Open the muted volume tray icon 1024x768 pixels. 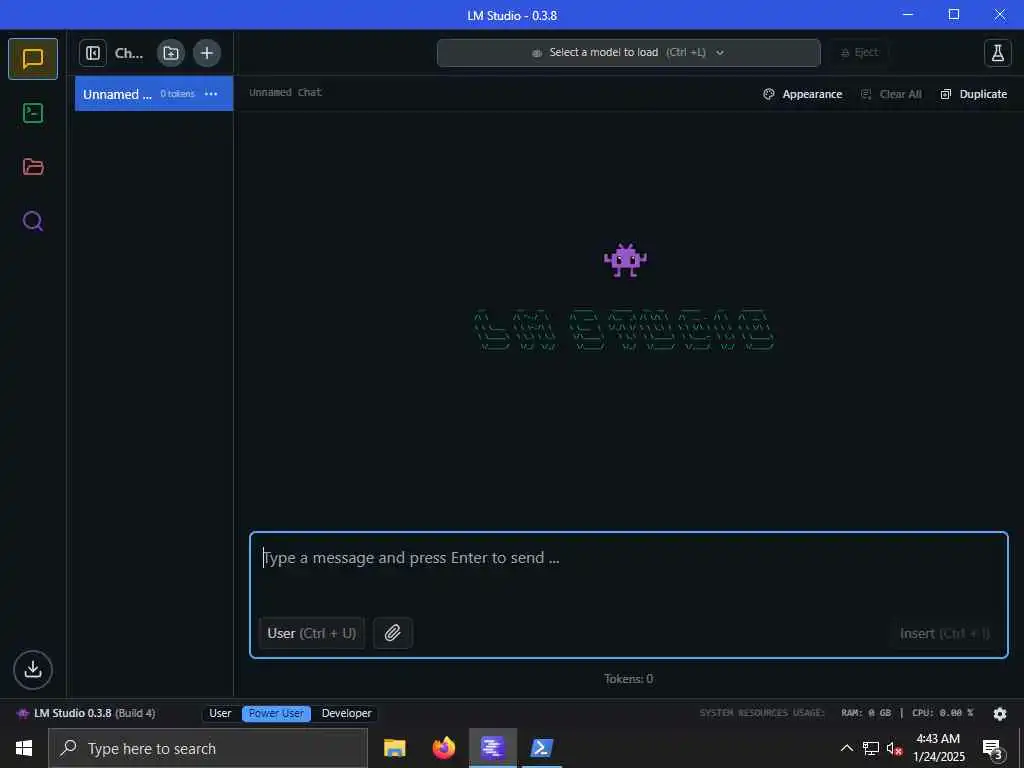[894, 748]
